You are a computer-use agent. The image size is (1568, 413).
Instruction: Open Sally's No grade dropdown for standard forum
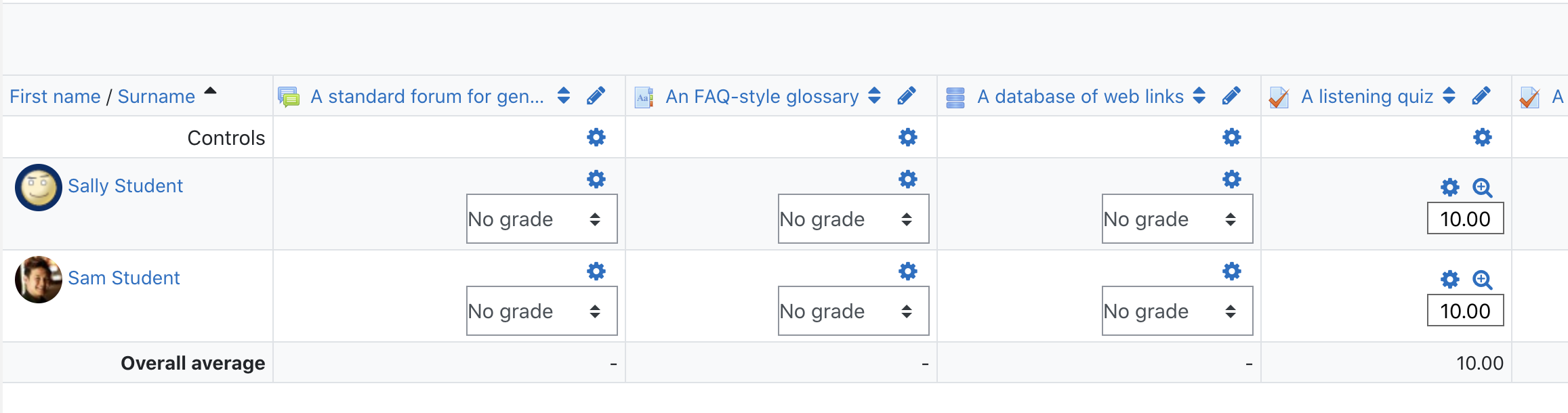[x=542, y=219]
